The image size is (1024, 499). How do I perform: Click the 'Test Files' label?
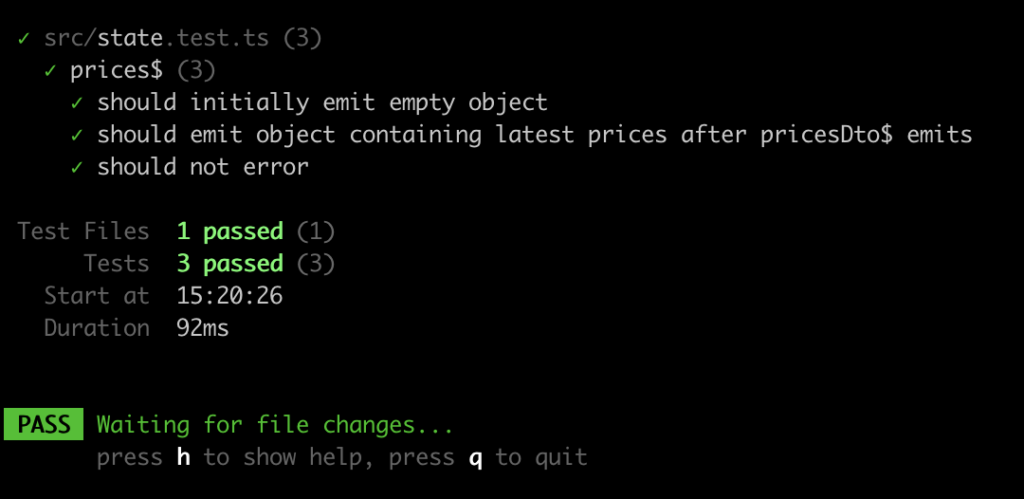click(x=84, y=231)
